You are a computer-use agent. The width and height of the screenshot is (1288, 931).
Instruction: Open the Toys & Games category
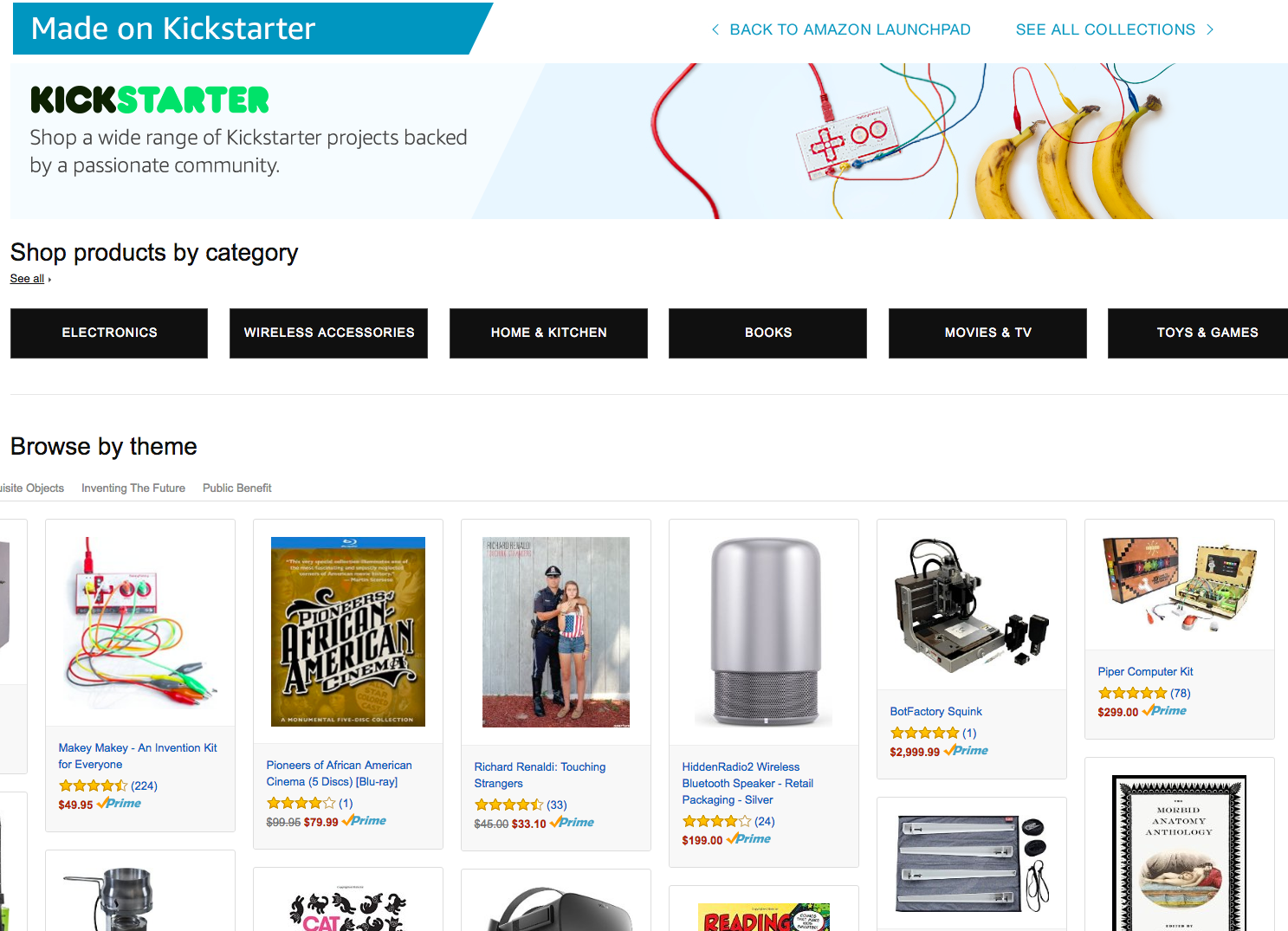point(1198,333)
